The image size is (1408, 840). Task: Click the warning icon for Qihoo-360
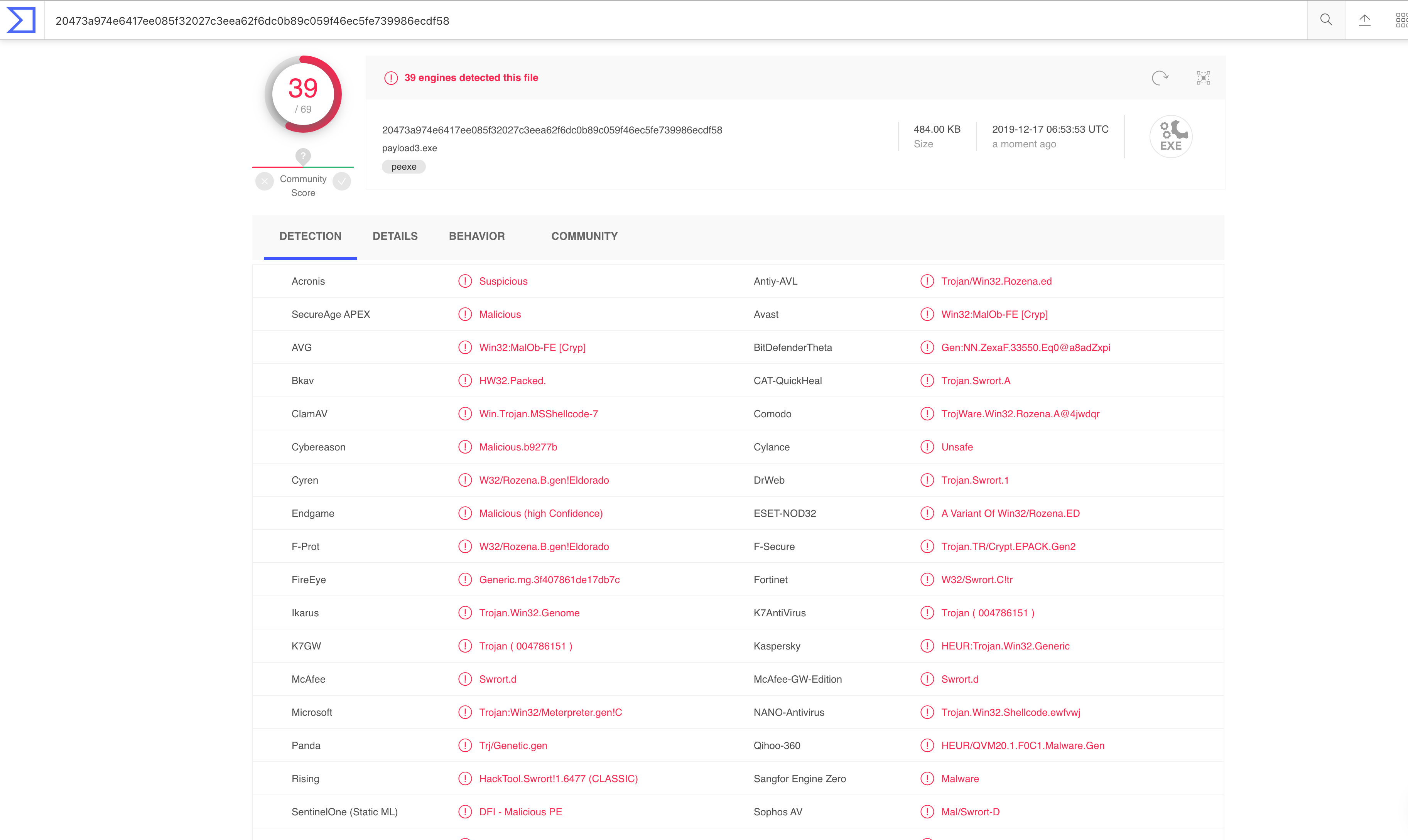927,746
